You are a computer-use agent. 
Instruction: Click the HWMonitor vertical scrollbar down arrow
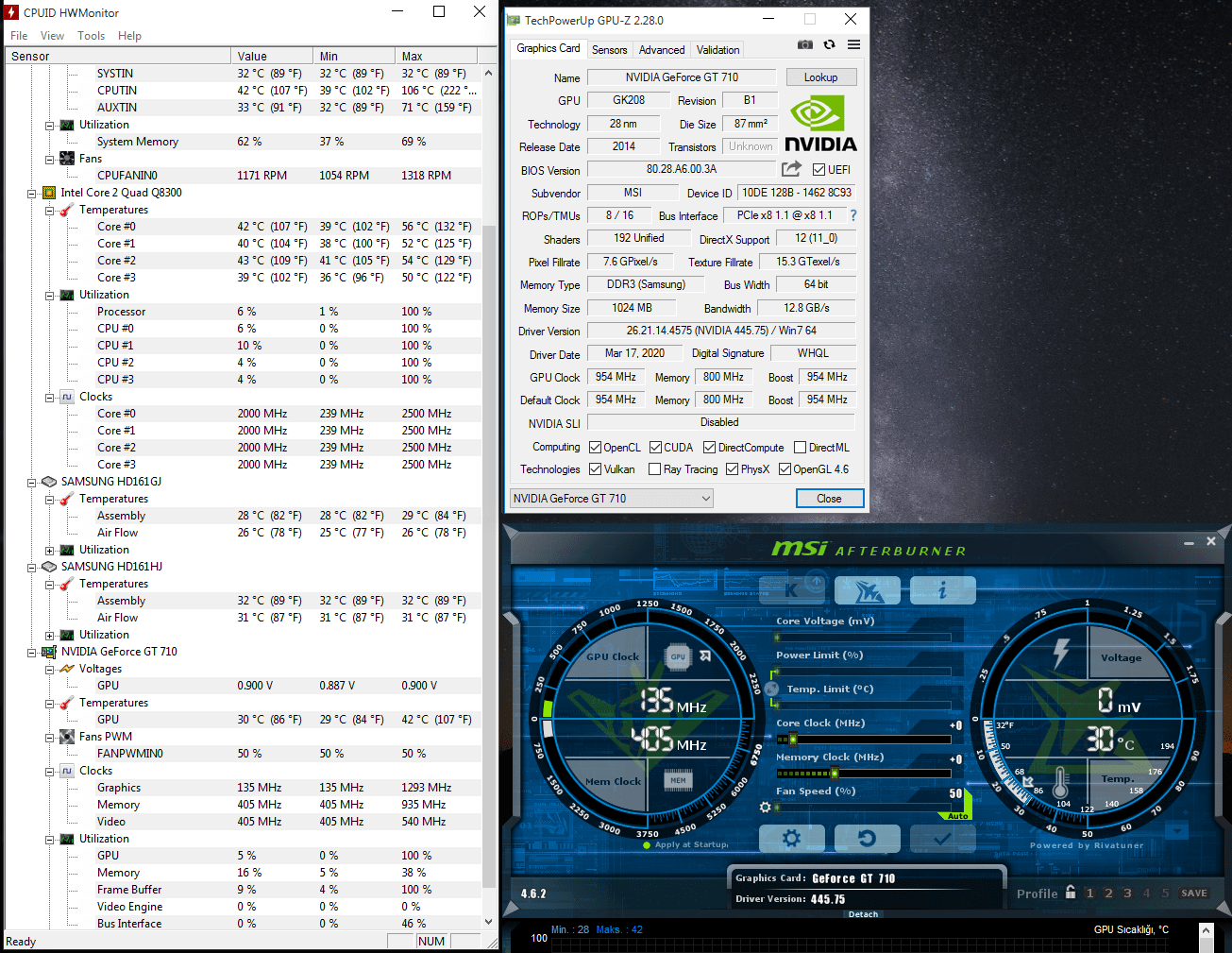(x=489, y=922)
